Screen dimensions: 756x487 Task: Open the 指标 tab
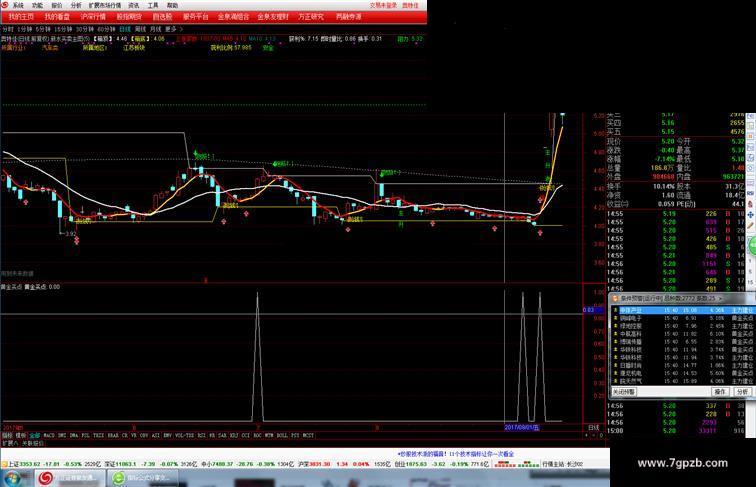[x=7, y=435]
